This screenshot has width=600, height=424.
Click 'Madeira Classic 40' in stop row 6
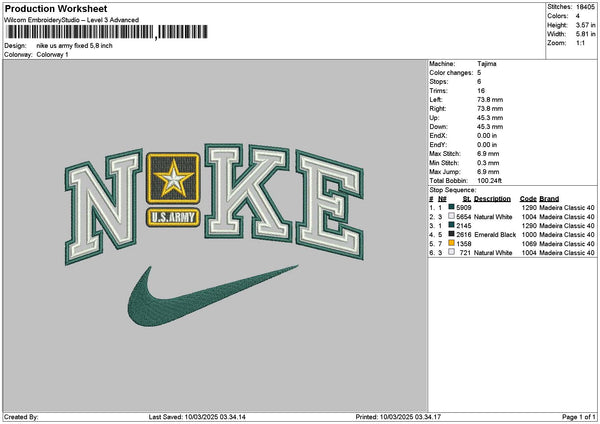click(567, 253)
